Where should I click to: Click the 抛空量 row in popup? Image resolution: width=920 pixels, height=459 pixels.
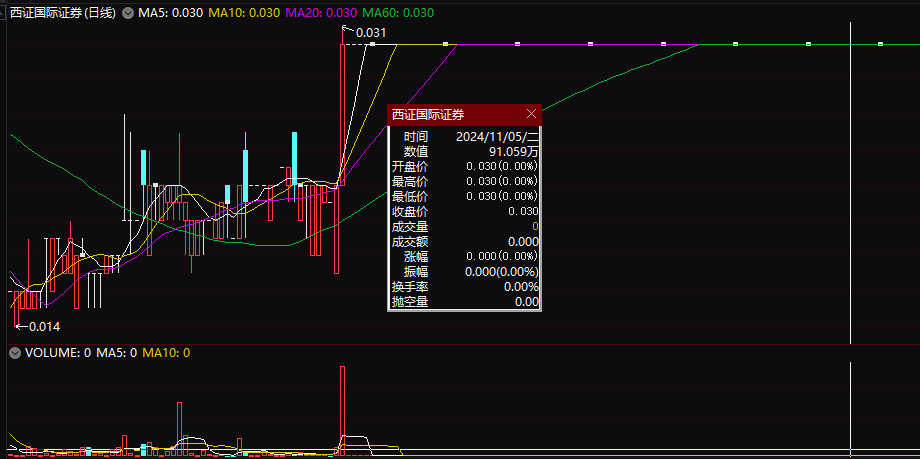465,302
